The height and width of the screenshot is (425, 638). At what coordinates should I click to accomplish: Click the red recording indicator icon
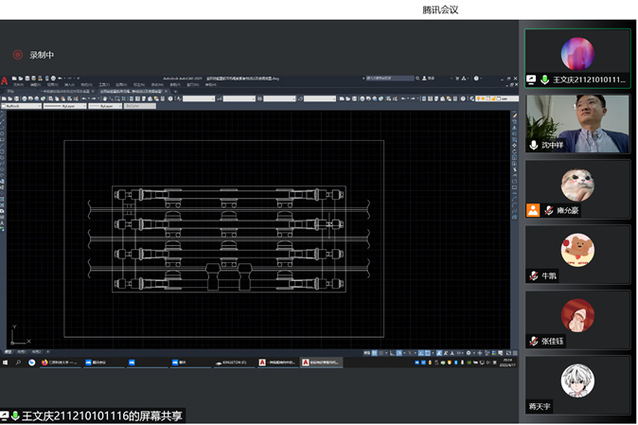coord(17,55)
